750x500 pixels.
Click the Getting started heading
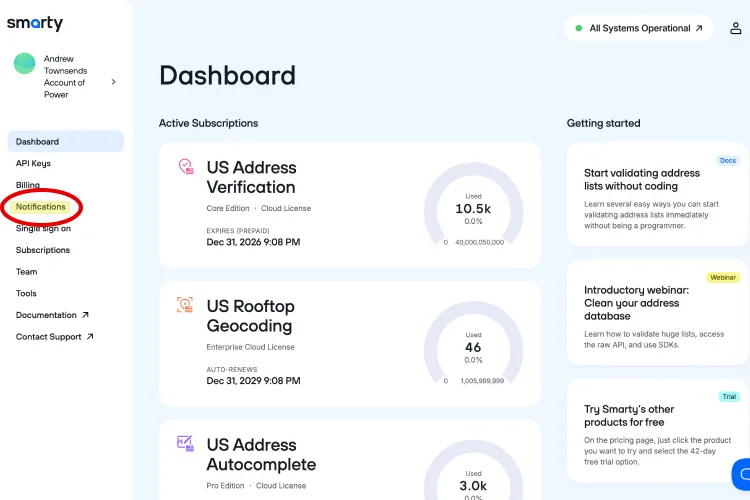(604, 123)
